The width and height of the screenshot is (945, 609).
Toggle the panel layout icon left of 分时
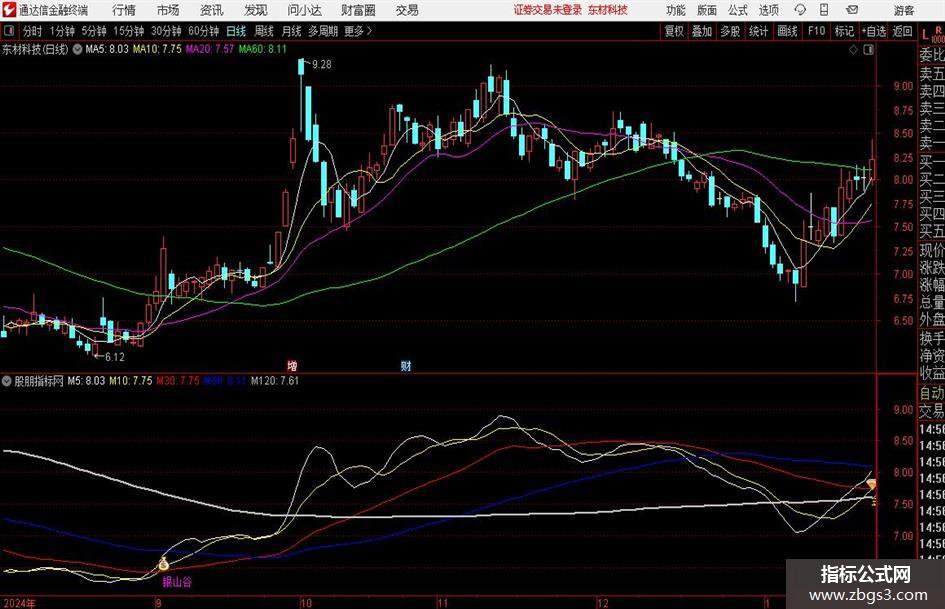coord(8,31)
